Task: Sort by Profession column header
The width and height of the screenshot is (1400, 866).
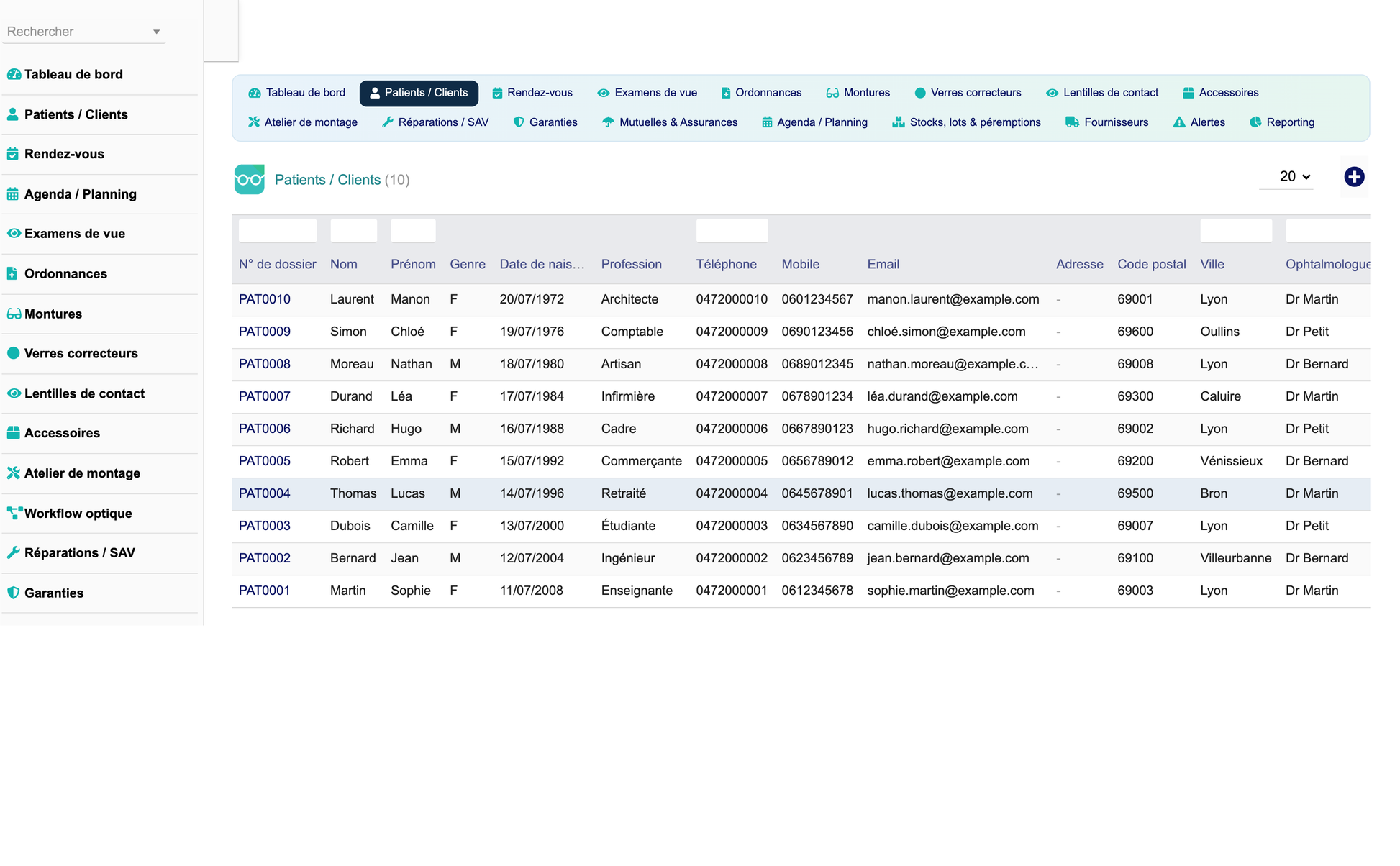Action: click(632, 264)
